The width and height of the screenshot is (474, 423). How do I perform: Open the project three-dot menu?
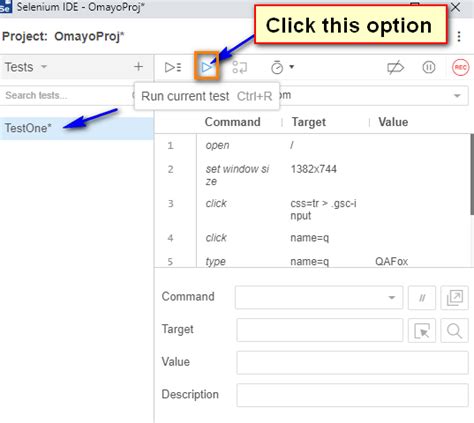(x=459, y=36)
